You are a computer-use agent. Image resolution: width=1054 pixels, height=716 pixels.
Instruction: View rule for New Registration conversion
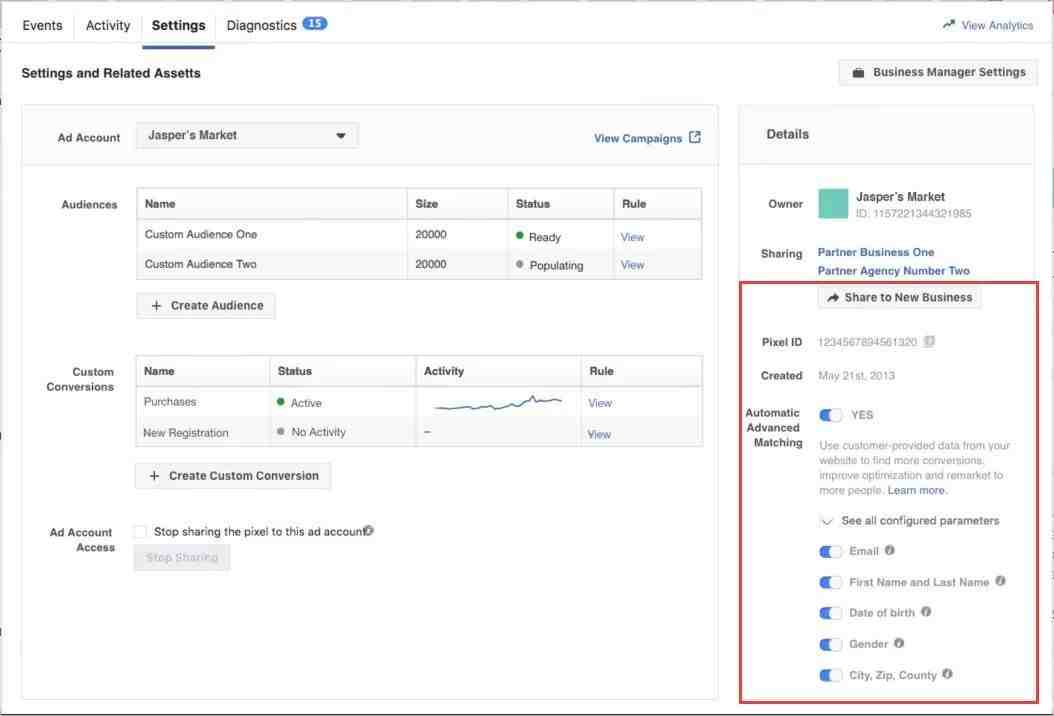(600, 434)
